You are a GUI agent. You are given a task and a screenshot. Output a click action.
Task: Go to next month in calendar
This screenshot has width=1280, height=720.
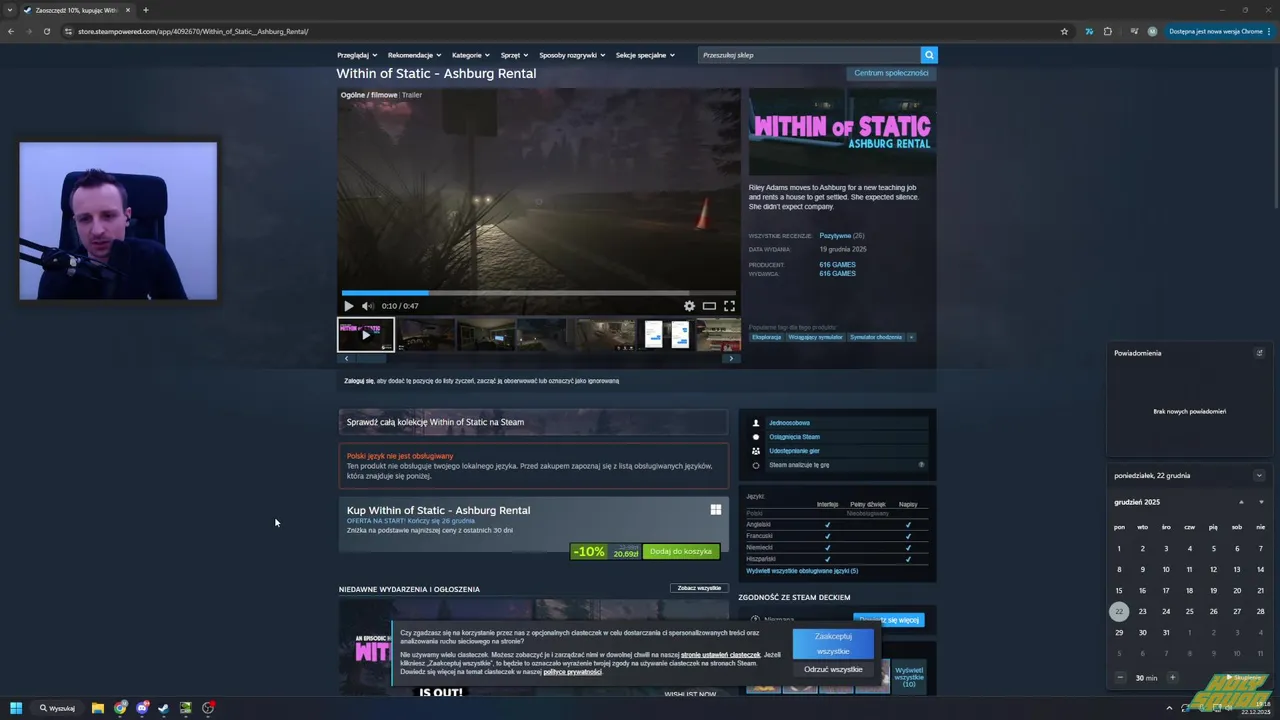[1261, 502]
